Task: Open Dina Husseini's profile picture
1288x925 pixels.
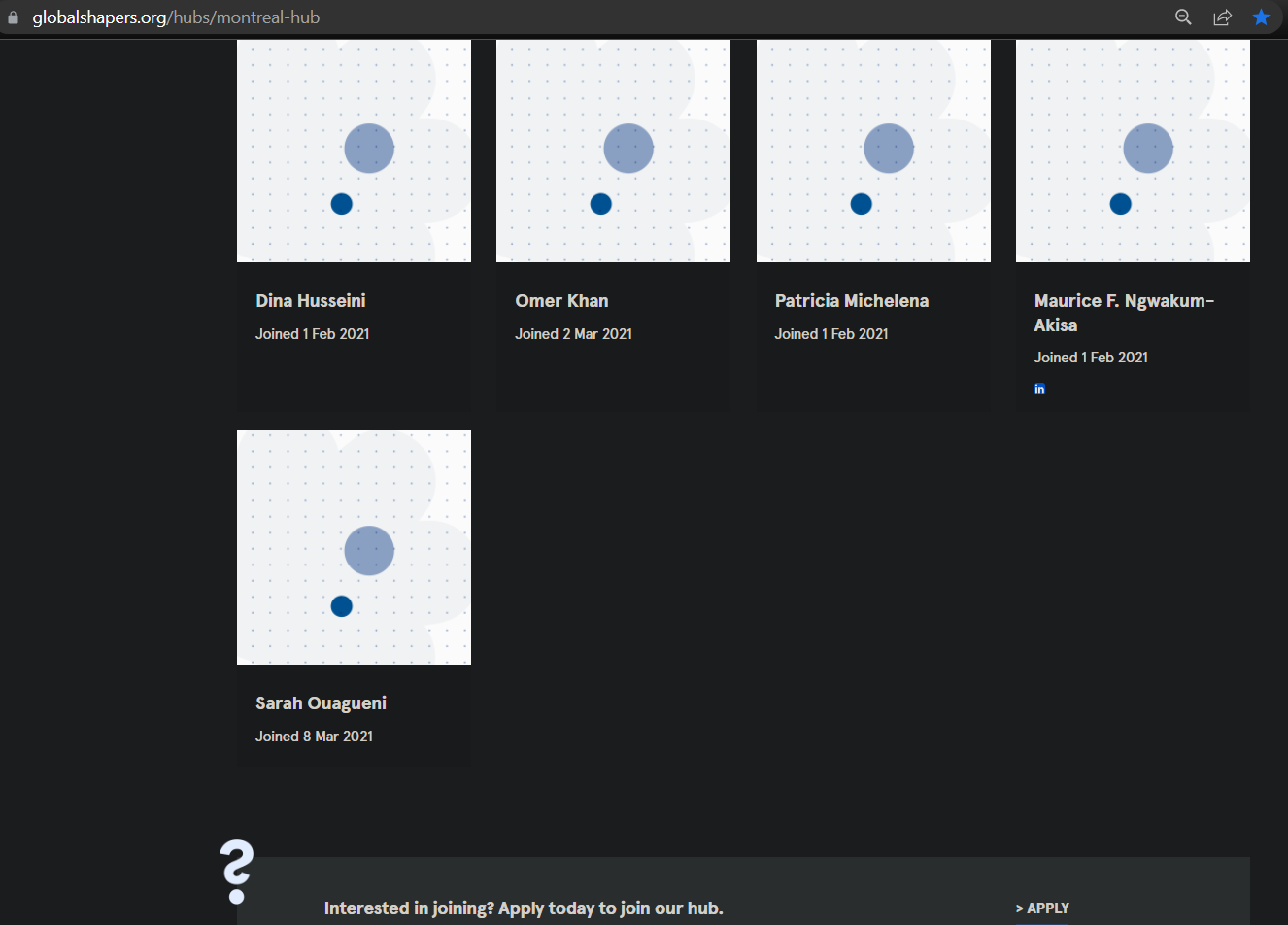Action: point(354,151)
